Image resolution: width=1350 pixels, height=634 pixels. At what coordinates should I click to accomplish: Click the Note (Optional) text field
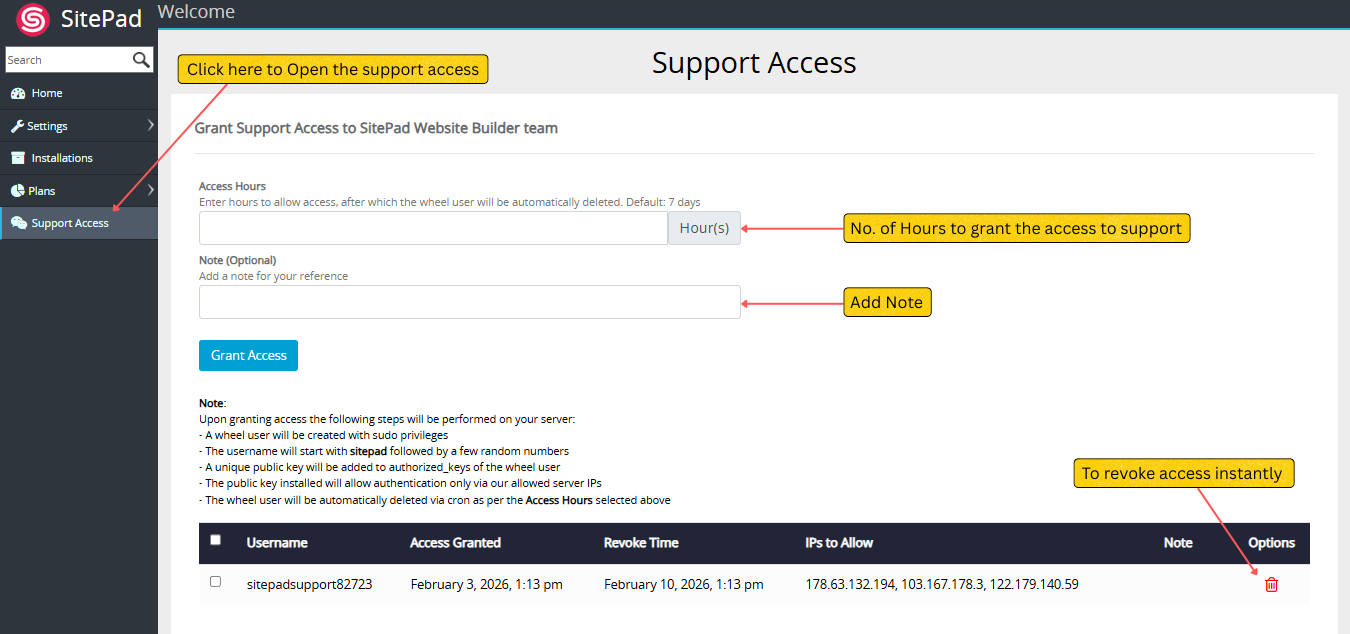tap(469, 302)
